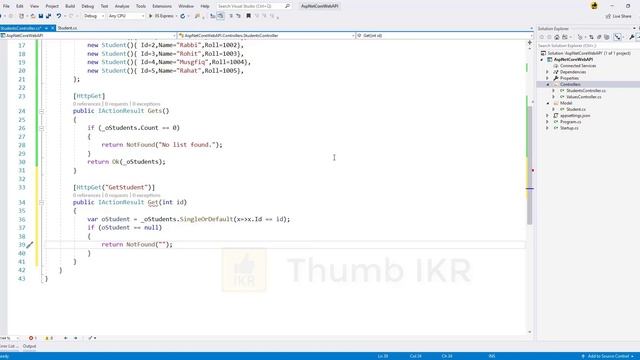This screenshot has height=360, width=640.
Task: Toggle the bookmark icon in toolbar
Action: pyautogui.click(x=248, y=16)
